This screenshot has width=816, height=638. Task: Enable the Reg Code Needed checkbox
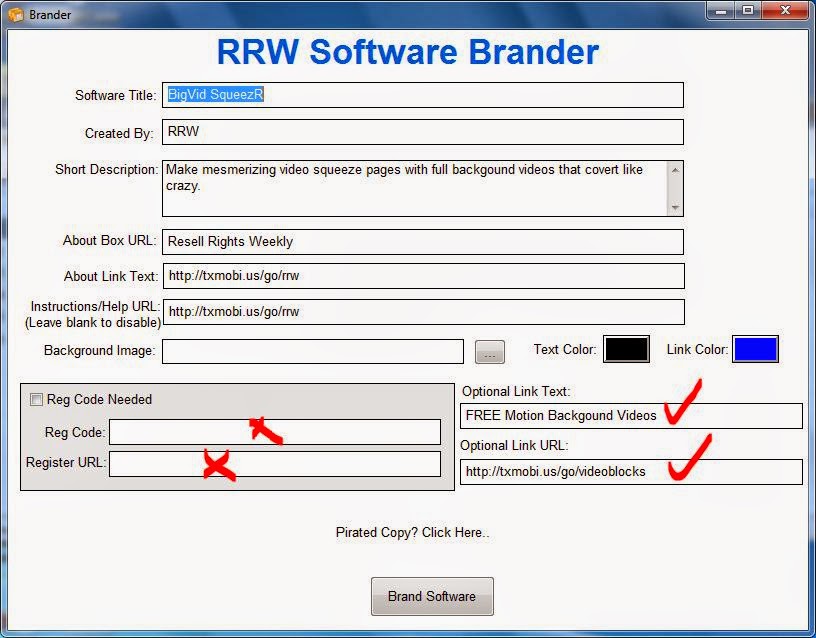click(36, 400)
